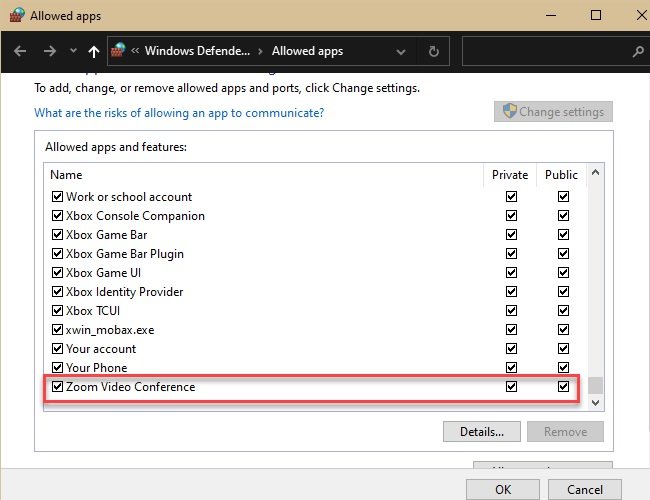
Task: Open recent locations dropdown arrow
Action: tap(73, 51)
